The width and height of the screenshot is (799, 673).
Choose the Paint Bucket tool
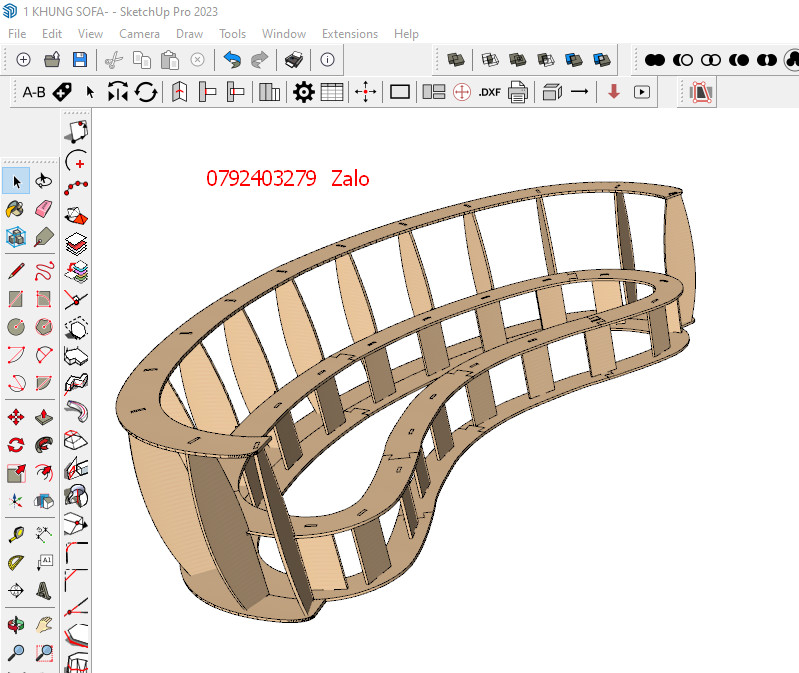pos(16,209)
